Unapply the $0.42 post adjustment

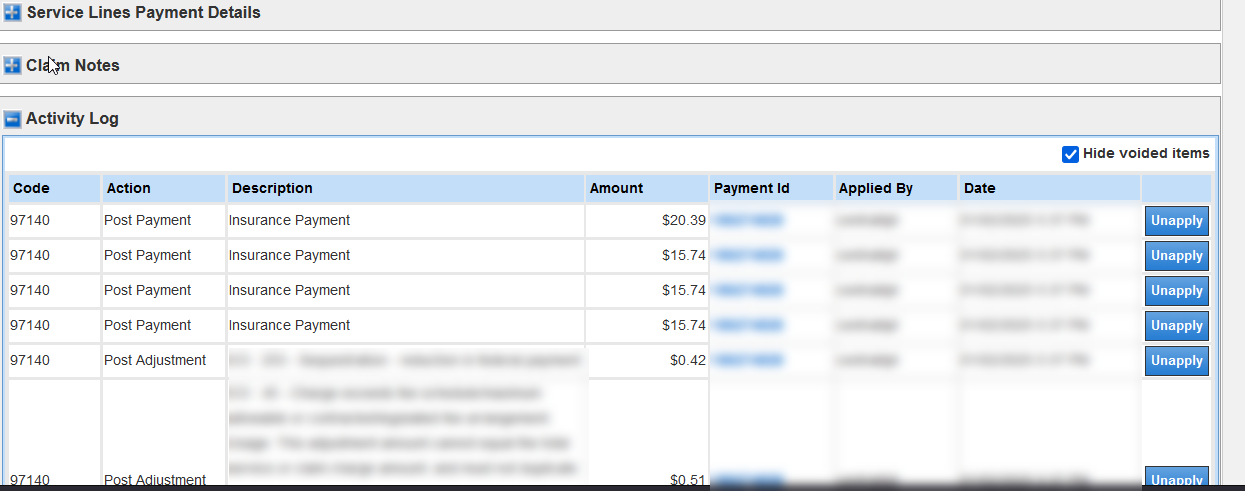click(x=1176, y=361)
